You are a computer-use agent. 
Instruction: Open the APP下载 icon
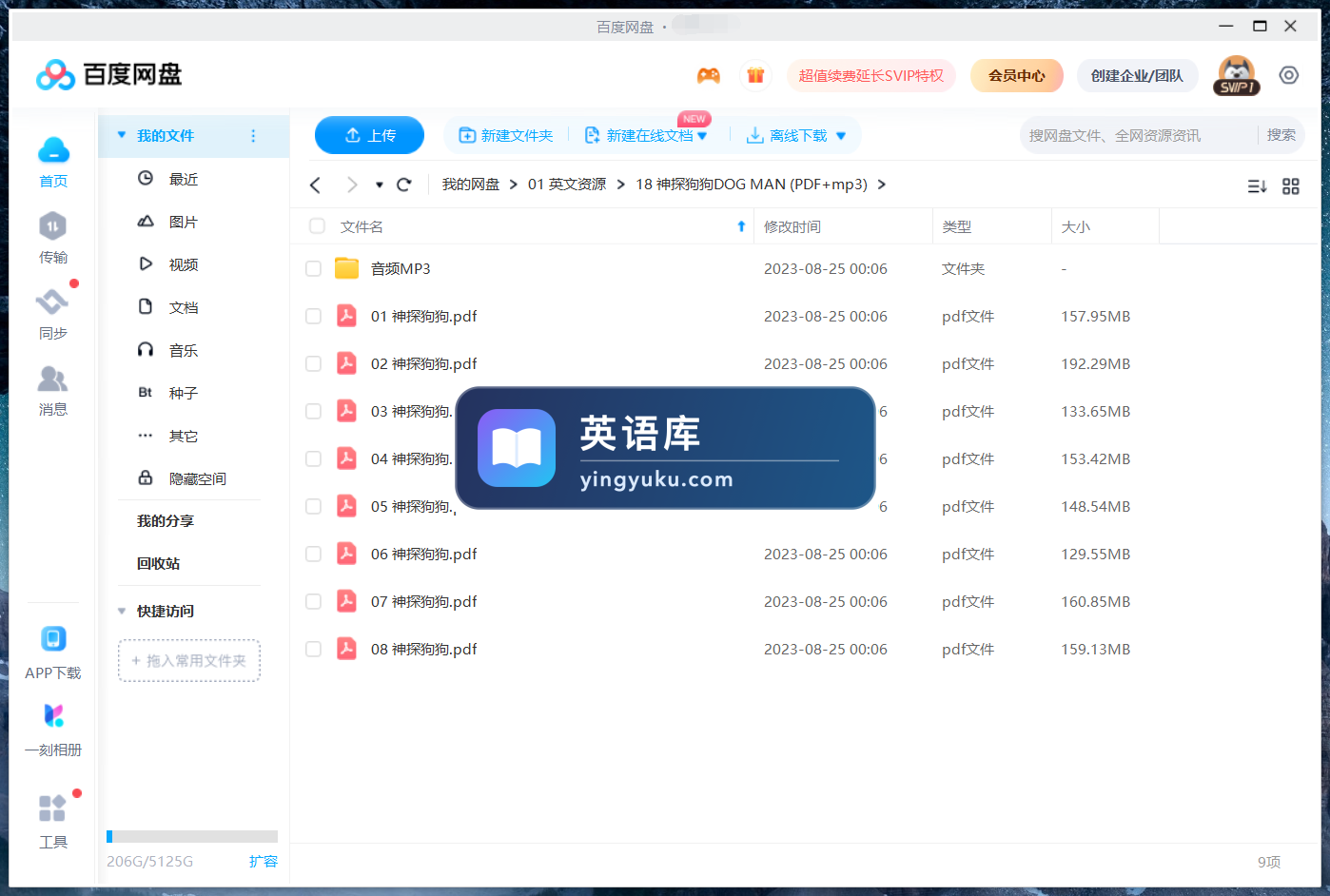click(x=53, y=638)
